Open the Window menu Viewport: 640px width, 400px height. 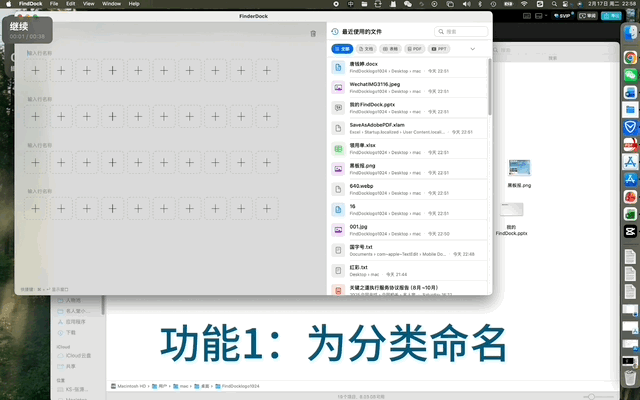pyautogui.click(x=111, y=4)
